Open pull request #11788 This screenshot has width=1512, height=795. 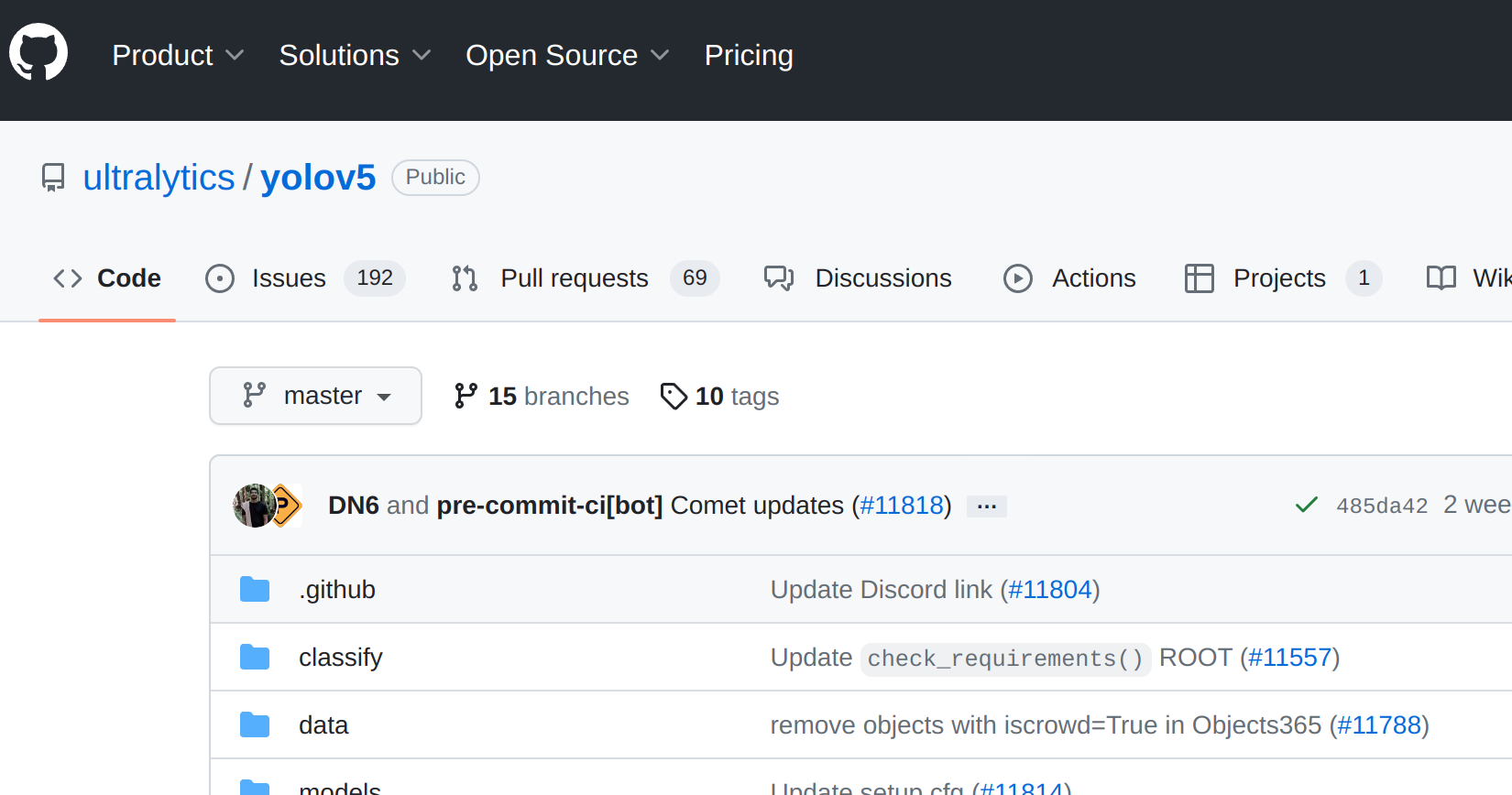coord(1379,725)
